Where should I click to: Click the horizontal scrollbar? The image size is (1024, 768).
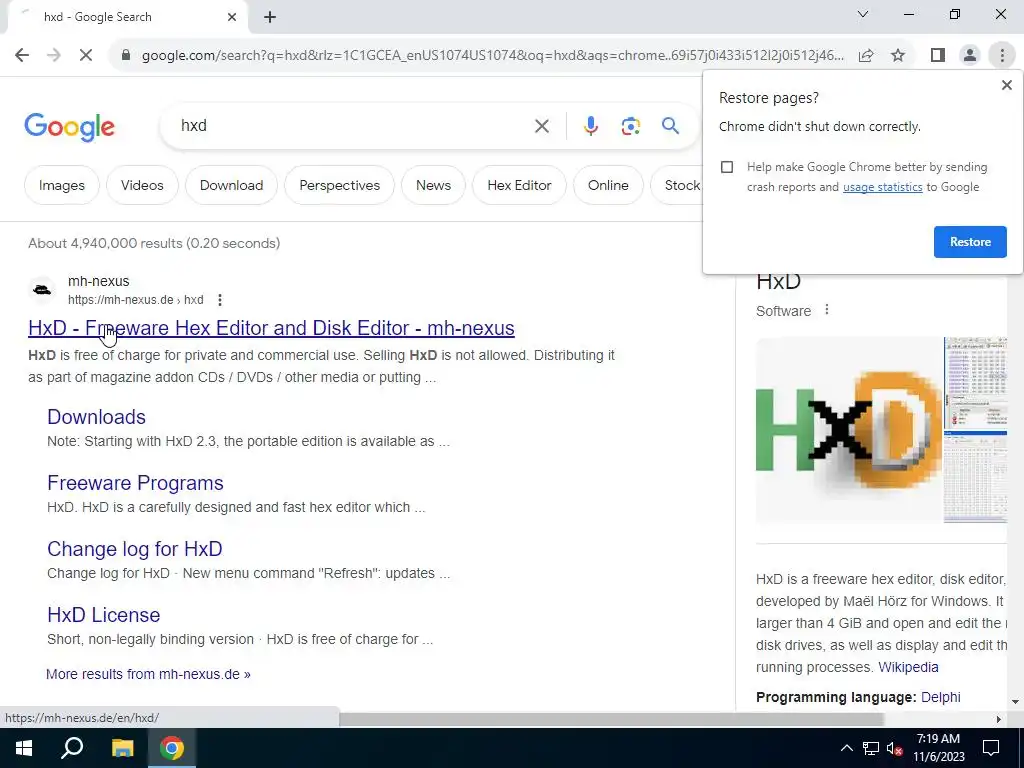coord(611,719)
